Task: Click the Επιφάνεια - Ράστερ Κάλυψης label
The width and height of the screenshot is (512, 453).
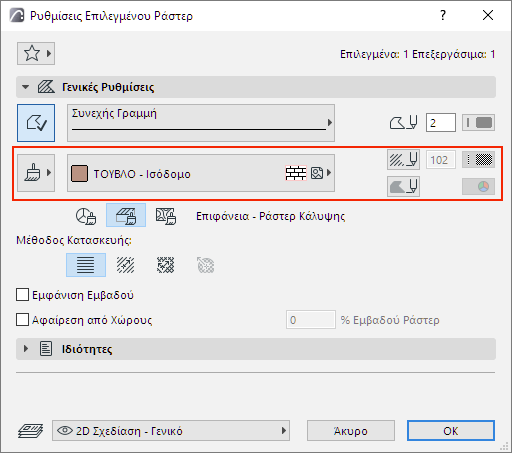Action: pyautogui.click(x=270, y=216)
